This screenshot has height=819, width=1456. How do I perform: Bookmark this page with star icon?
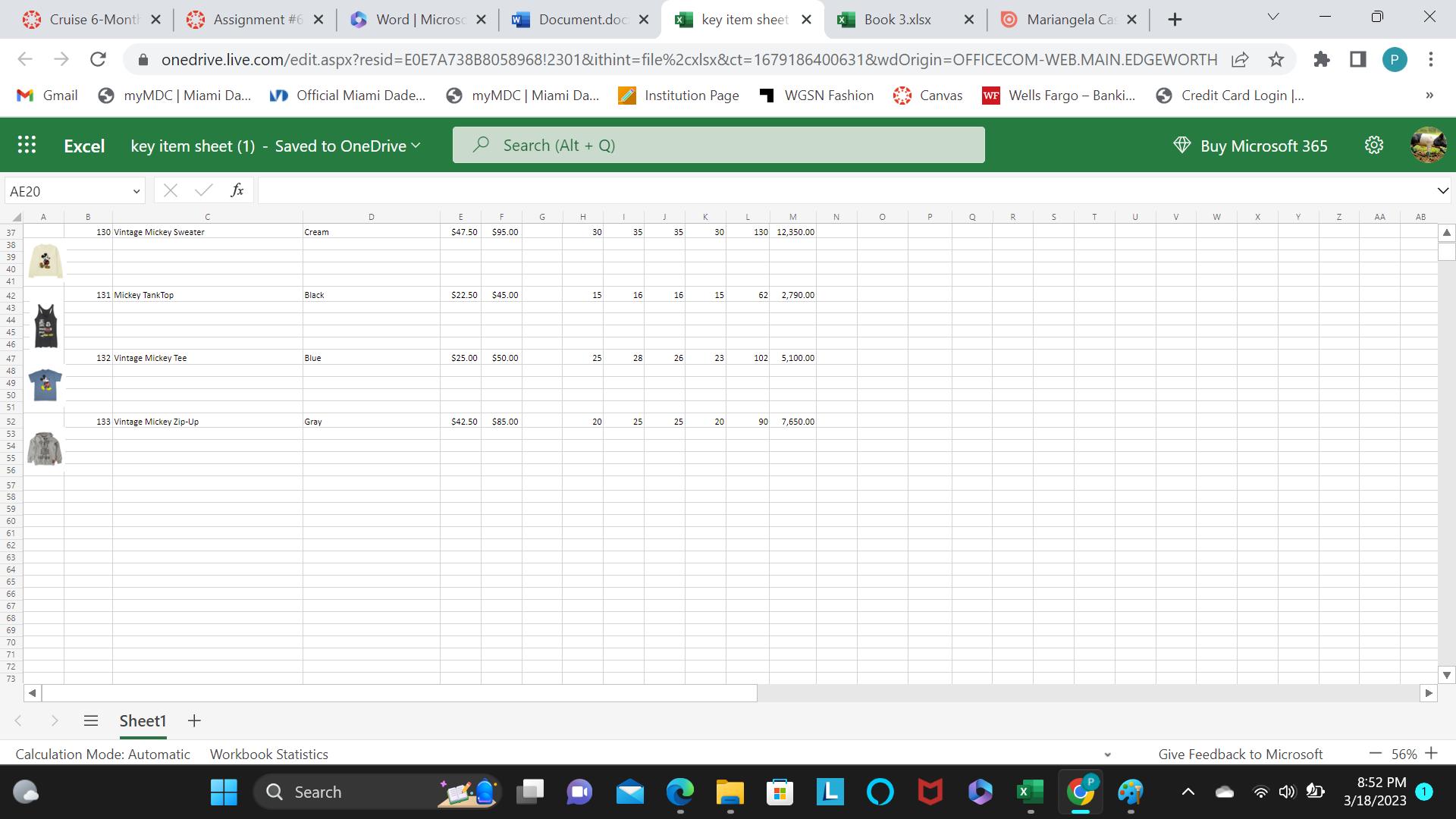pyautogui.click(x=1276, y=59)
